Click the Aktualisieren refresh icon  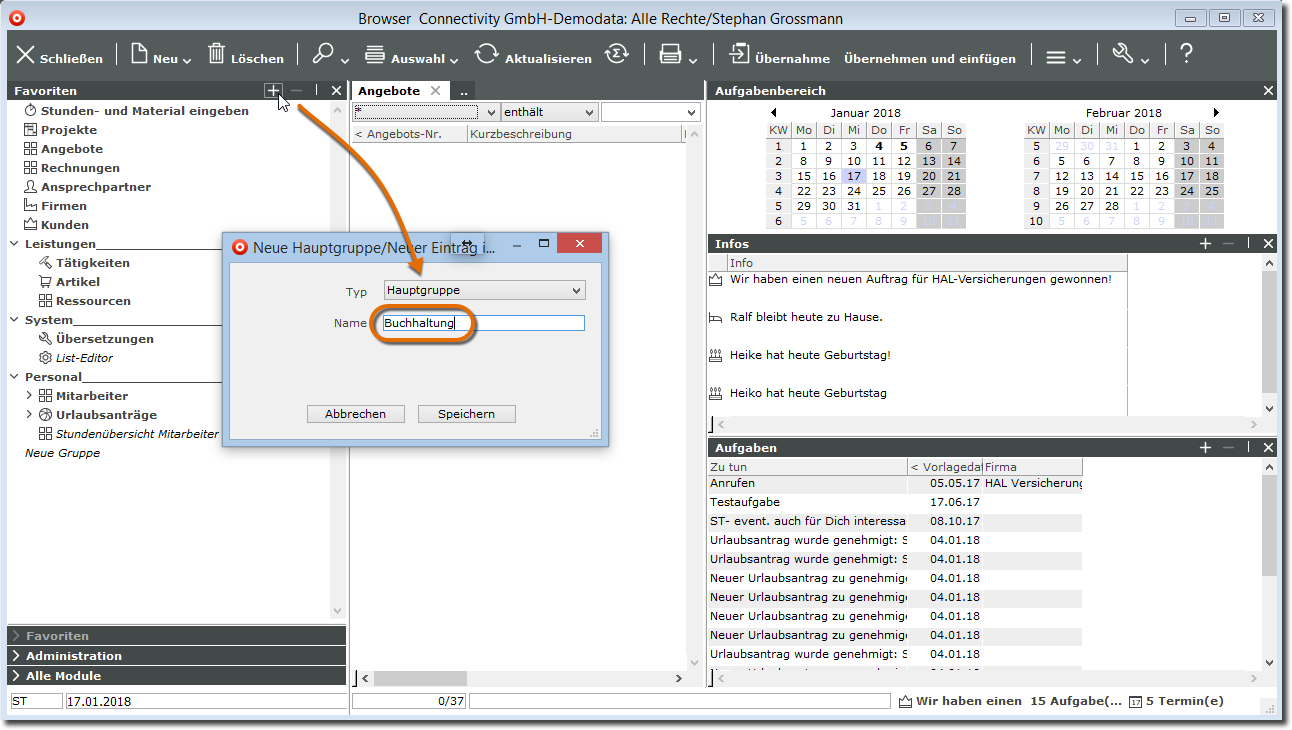[x=486, y=55]
